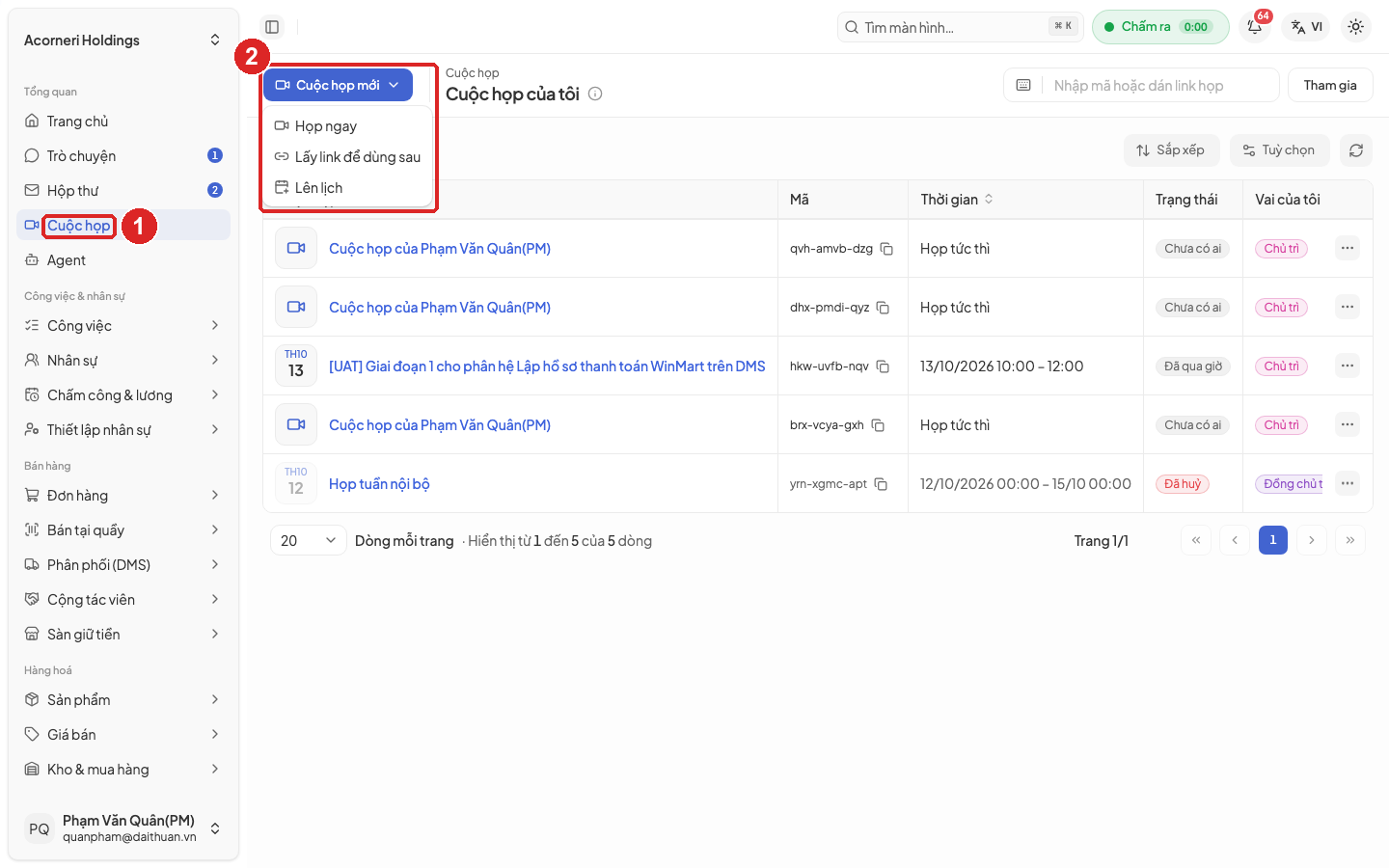The height and width of the screenshot is (868, 1389).
Task: Expand Chấm công & lương section
Action: click(123, 395)
